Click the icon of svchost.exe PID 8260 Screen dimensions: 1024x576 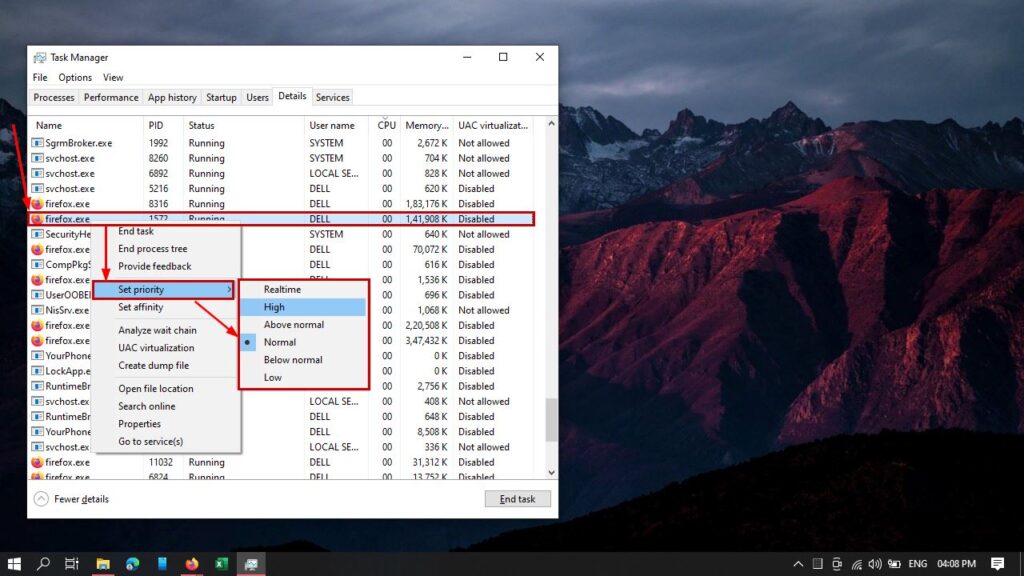(x=37, y=158)
